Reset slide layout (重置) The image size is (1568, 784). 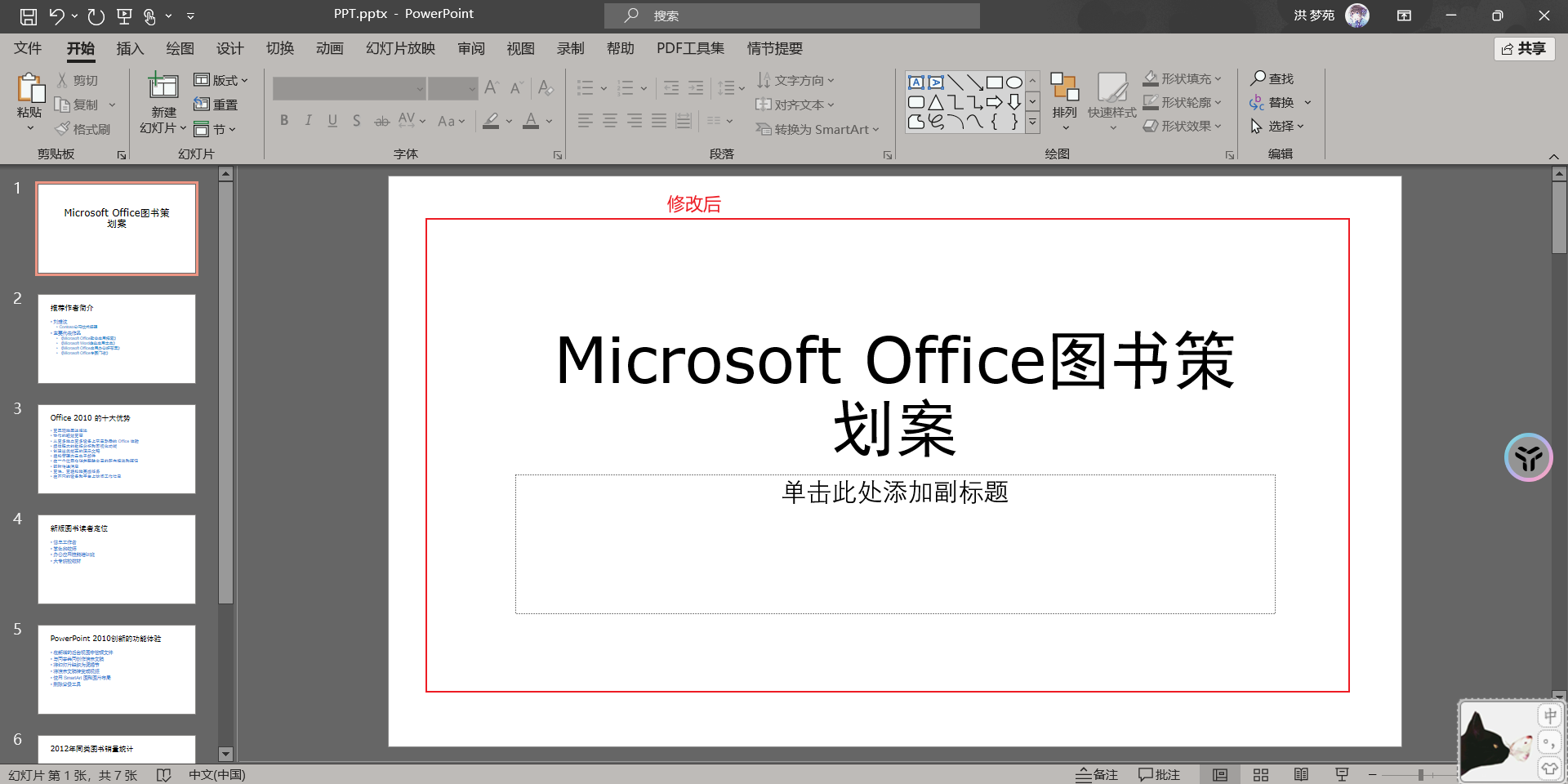216,105
